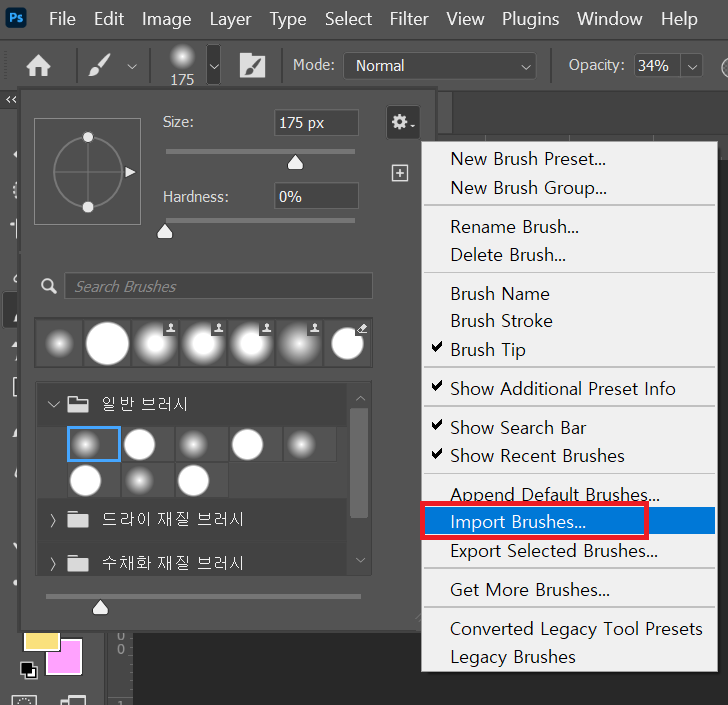Pick the recent eraser-tagged brush thumbnail
Viewport: 728px width, 705px height.
click(347, 344)
